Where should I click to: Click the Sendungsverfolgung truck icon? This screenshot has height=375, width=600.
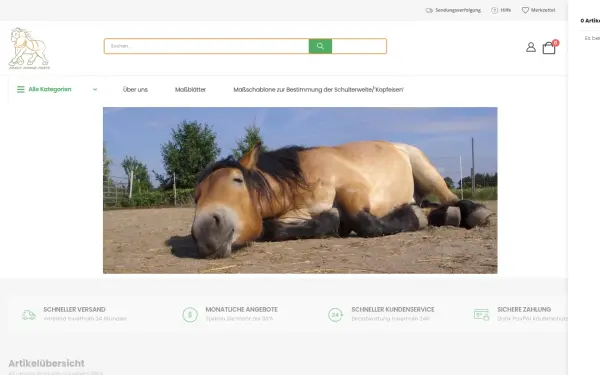pyautogui.click(x=429, y=10)
